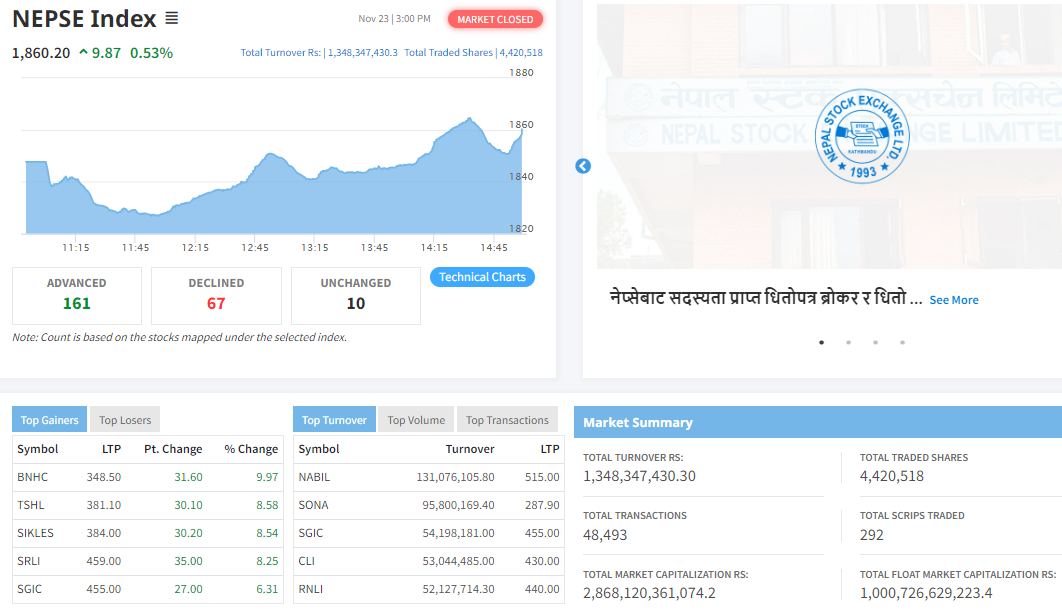Viewport: 1062px width, 610px height.
Task: Click the LTP header in Top Gainers
Action: [112, 449]
